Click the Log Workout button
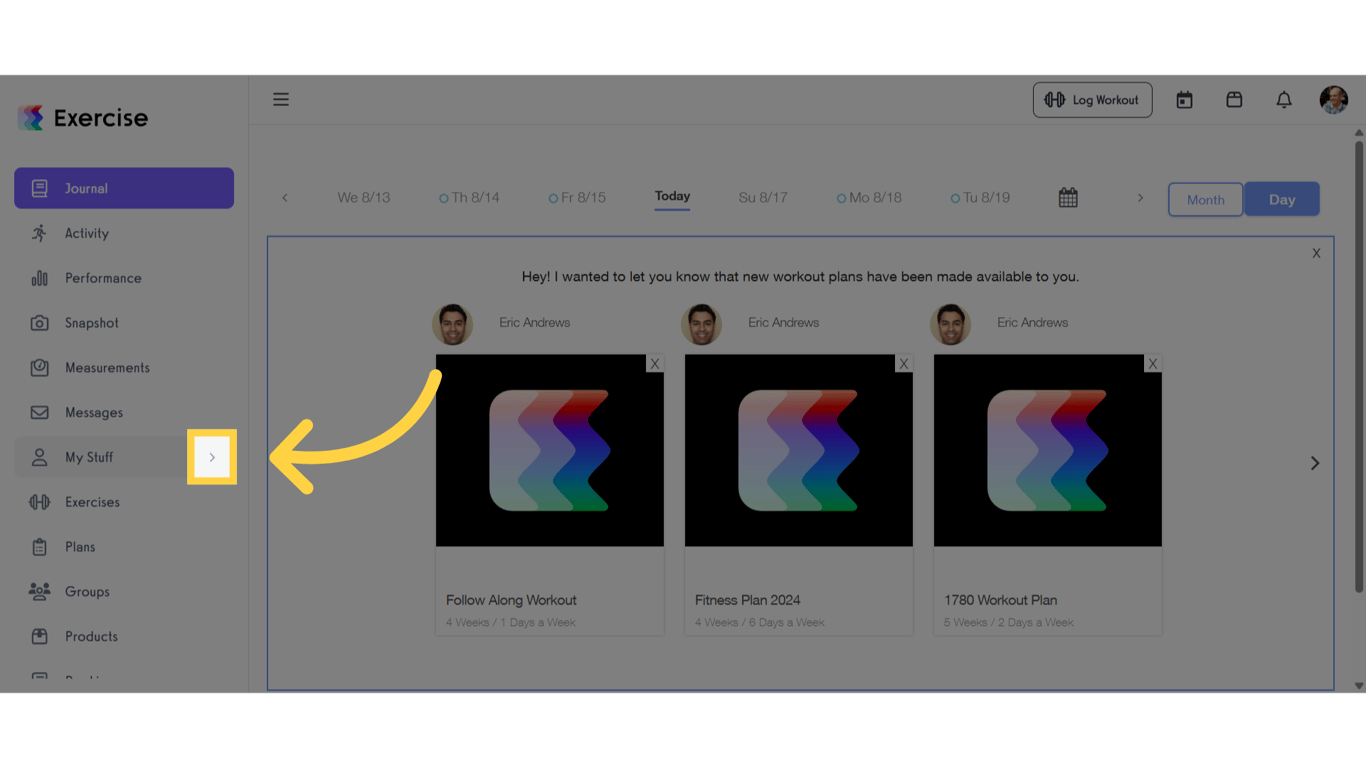1366x768 pixels. [x=1092, y=99]
